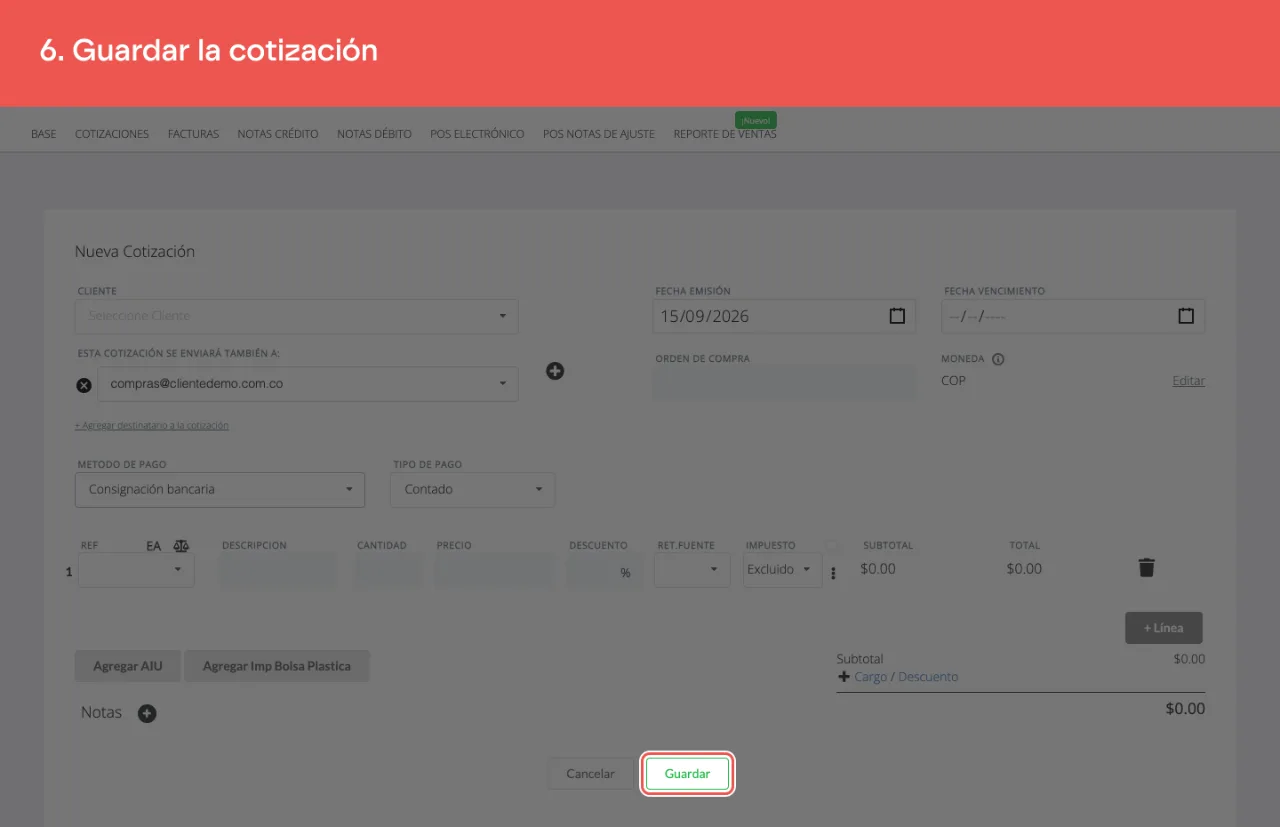Open the COTIZACIONES tab

pyautogui.click(x=112, y=134)
